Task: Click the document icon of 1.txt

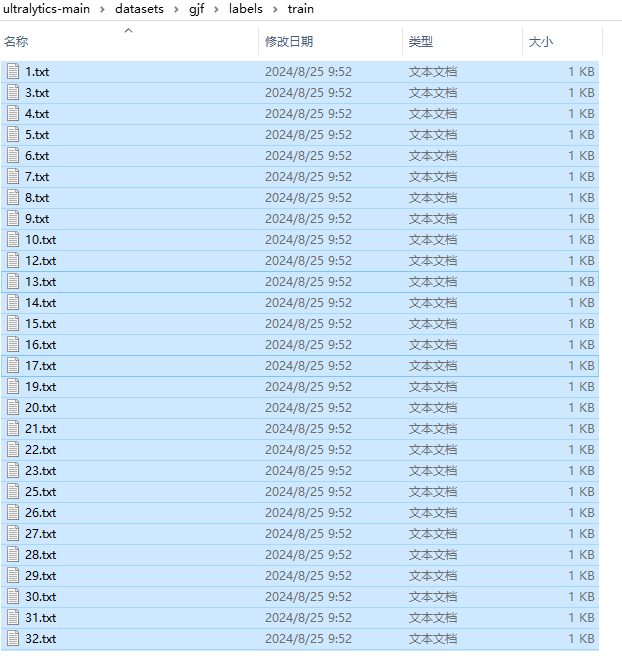Action: tap(13, 71)
